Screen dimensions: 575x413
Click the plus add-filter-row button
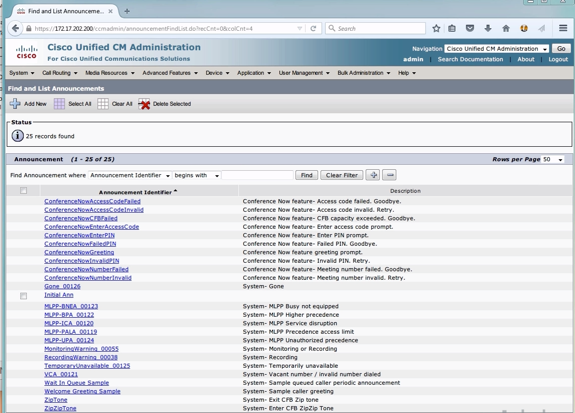click(373, 175)
